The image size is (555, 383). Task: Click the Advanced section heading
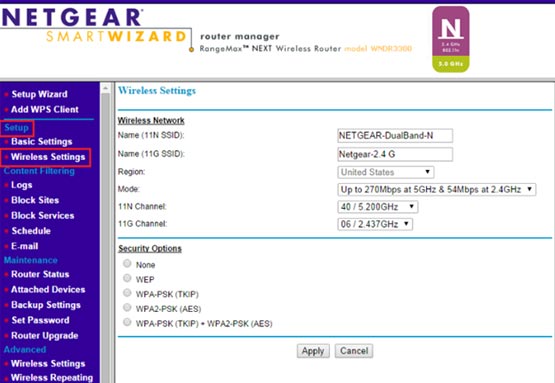25,349
